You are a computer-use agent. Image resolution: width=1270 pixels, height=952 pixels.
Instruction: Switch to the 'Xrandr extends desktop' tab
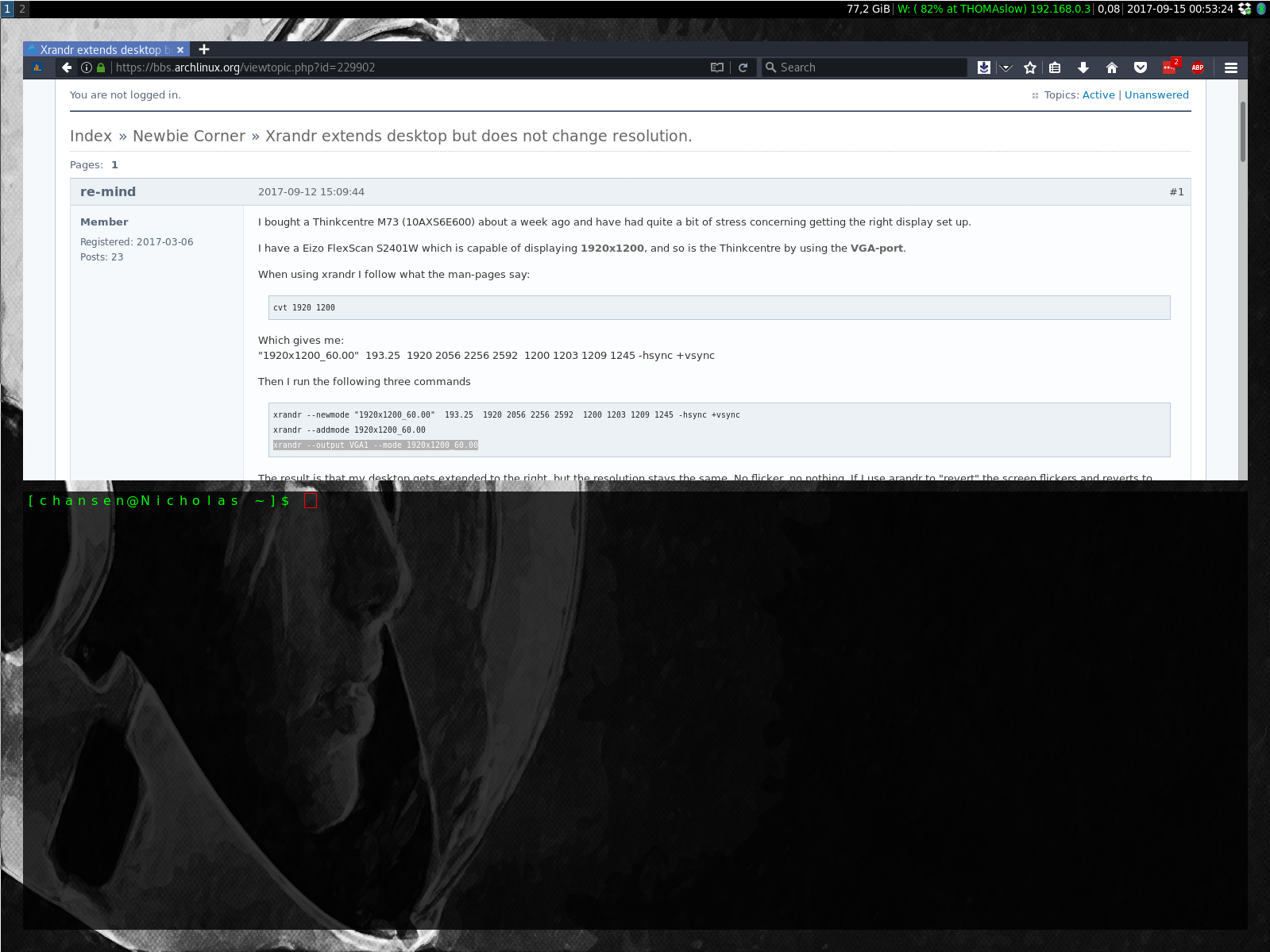click(x=106, y=49)
